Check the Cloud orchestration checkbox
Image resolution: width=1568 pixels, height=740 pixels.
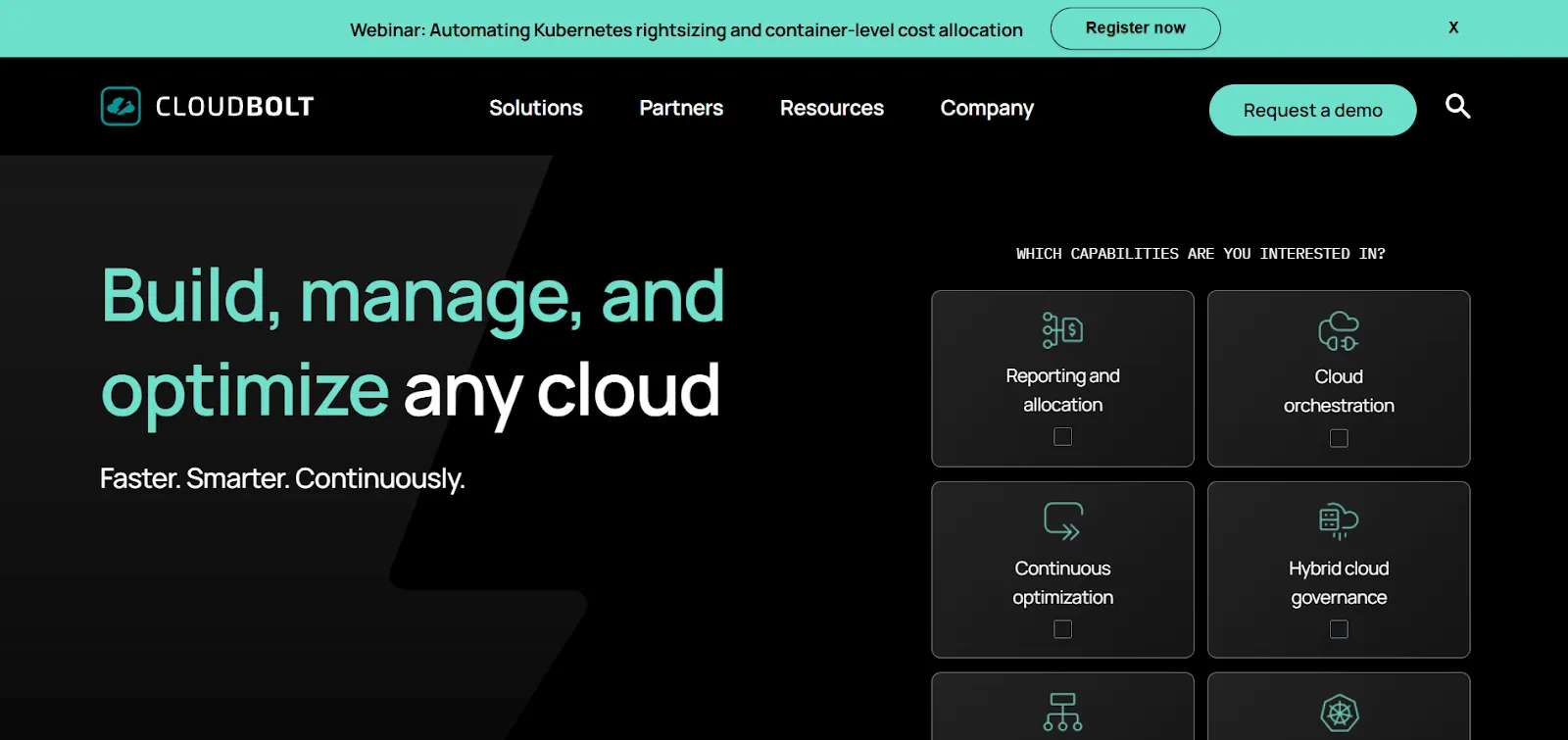[x=1339, y=438]
